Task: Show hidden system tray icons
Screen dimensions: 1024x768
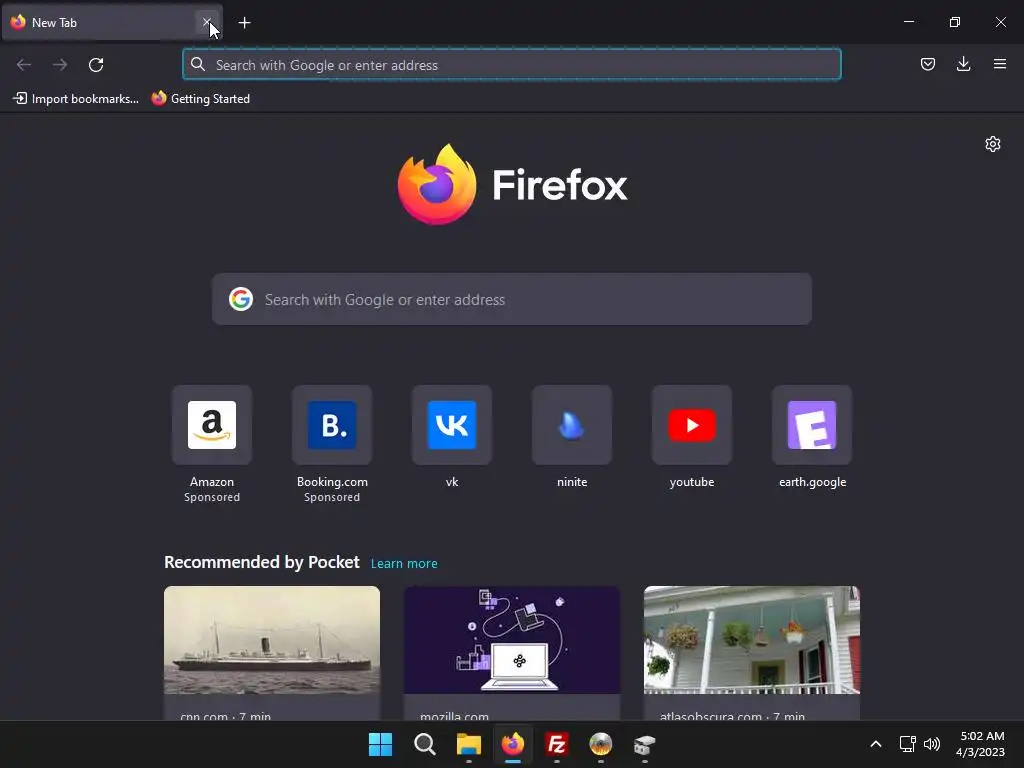Action: (x=876, y=744)
